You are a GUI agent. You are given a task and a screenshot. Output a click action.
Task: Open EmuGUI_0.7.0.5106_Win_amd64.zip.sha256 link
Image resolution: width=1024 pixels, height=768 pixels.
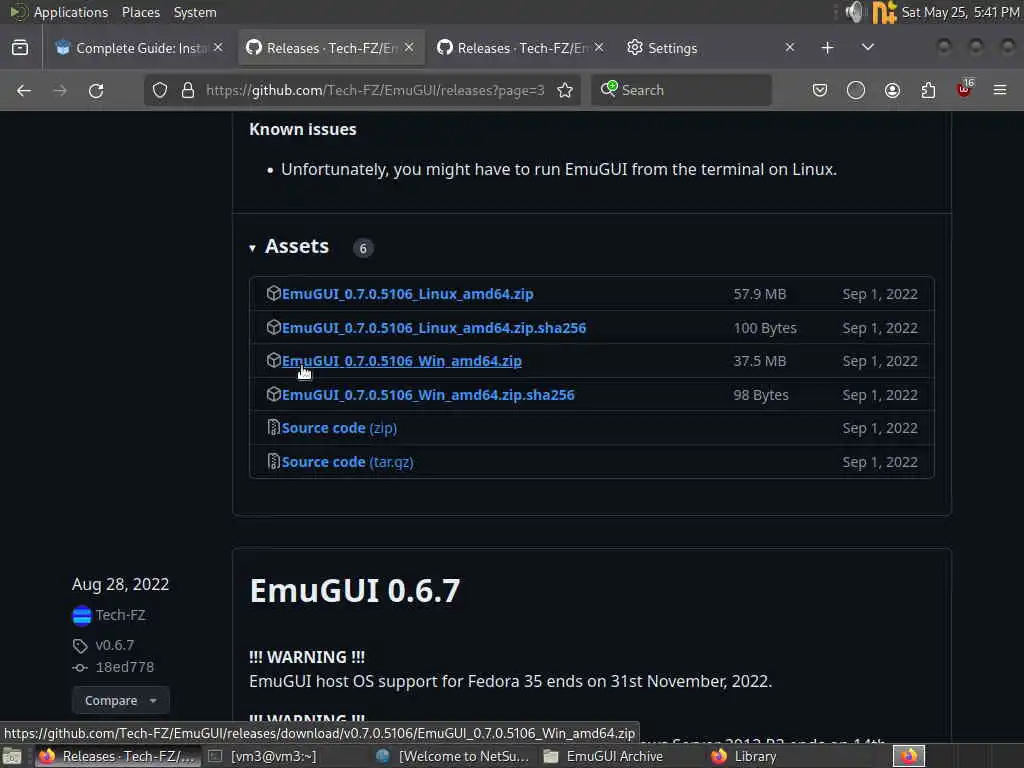pyautogui.click(x=428, y=395)
